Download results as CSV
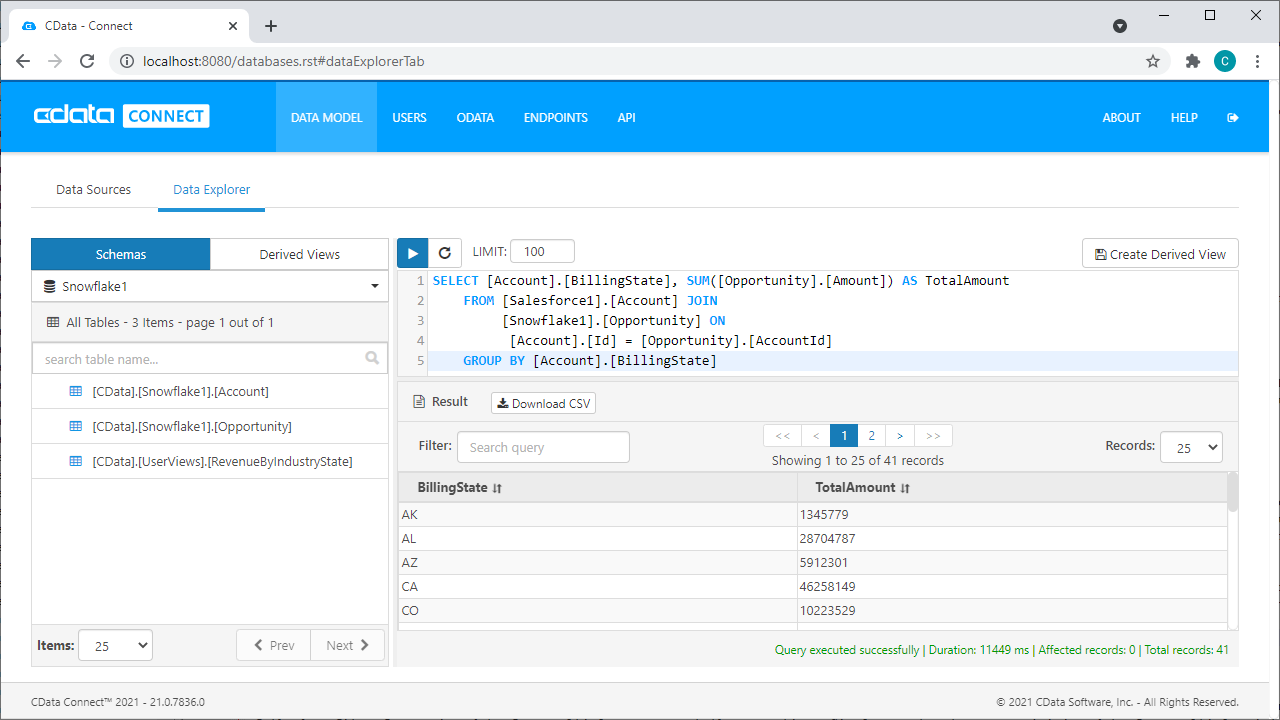 click(543, 404)
